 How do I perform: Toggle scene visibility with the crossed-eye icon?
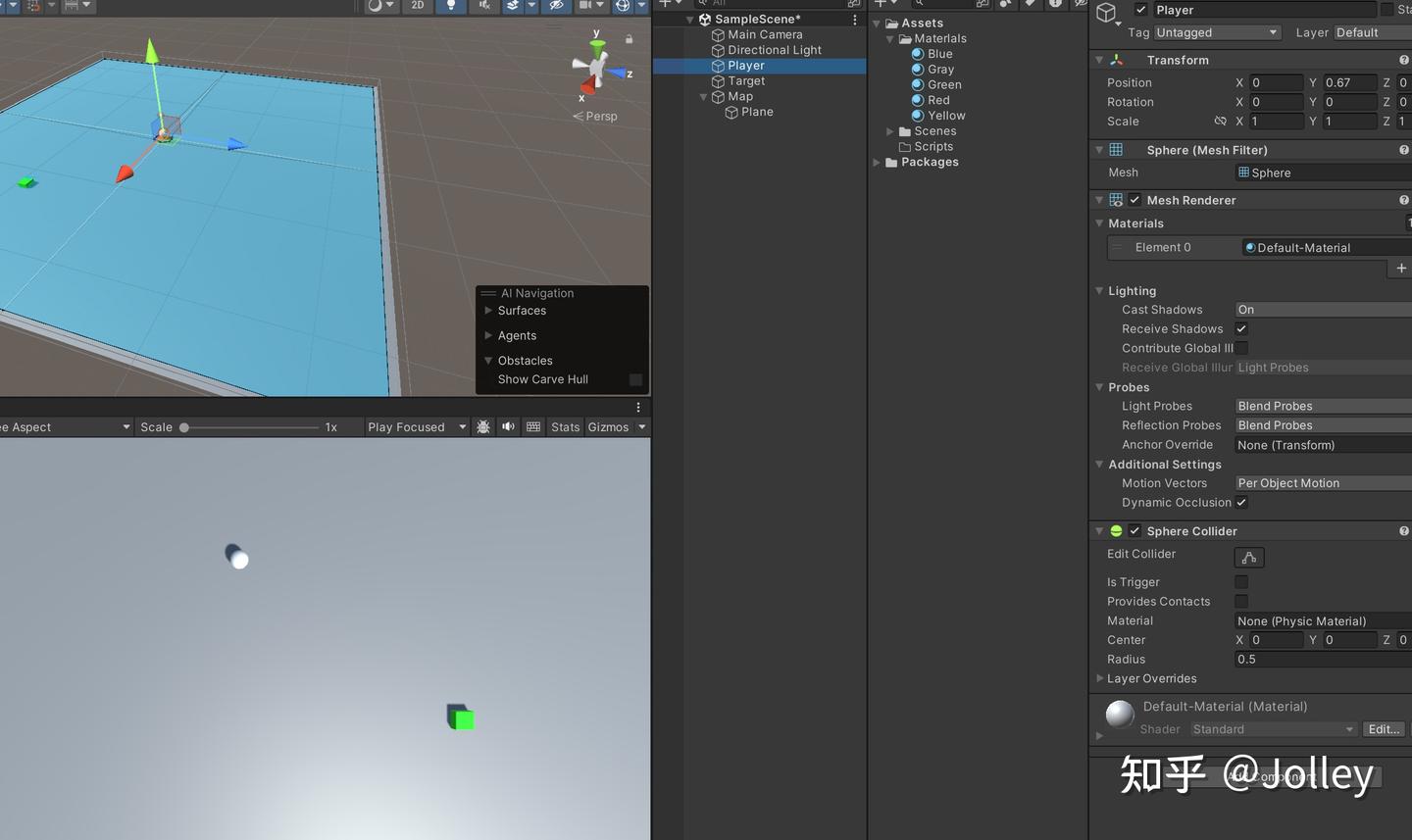555,6
